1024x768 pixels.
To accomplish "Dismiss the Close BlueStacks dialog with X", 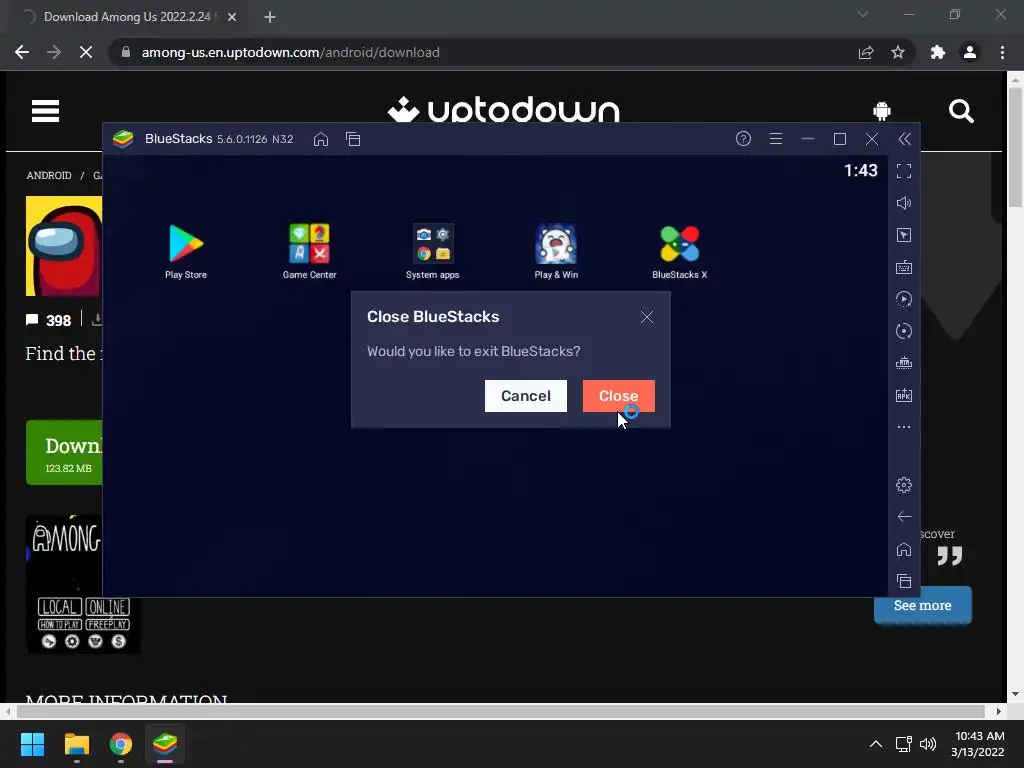I will pos(647,317).
